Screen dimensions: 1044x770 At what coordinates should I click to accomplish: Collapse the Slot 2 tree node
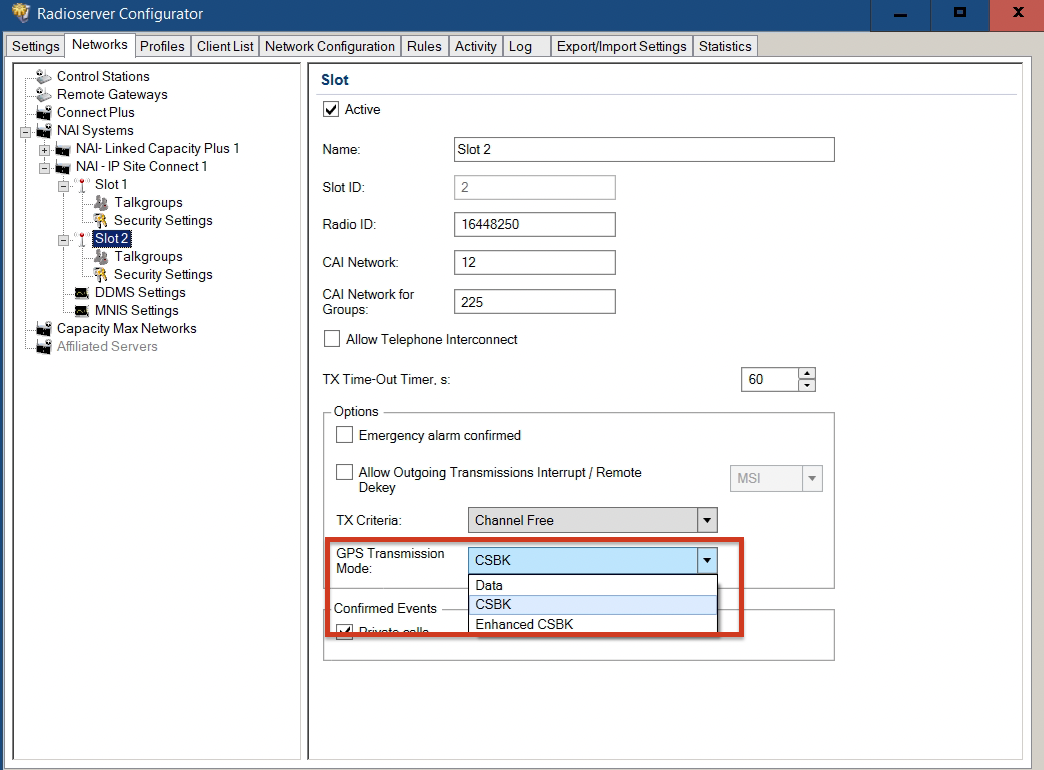pos(63,240)
